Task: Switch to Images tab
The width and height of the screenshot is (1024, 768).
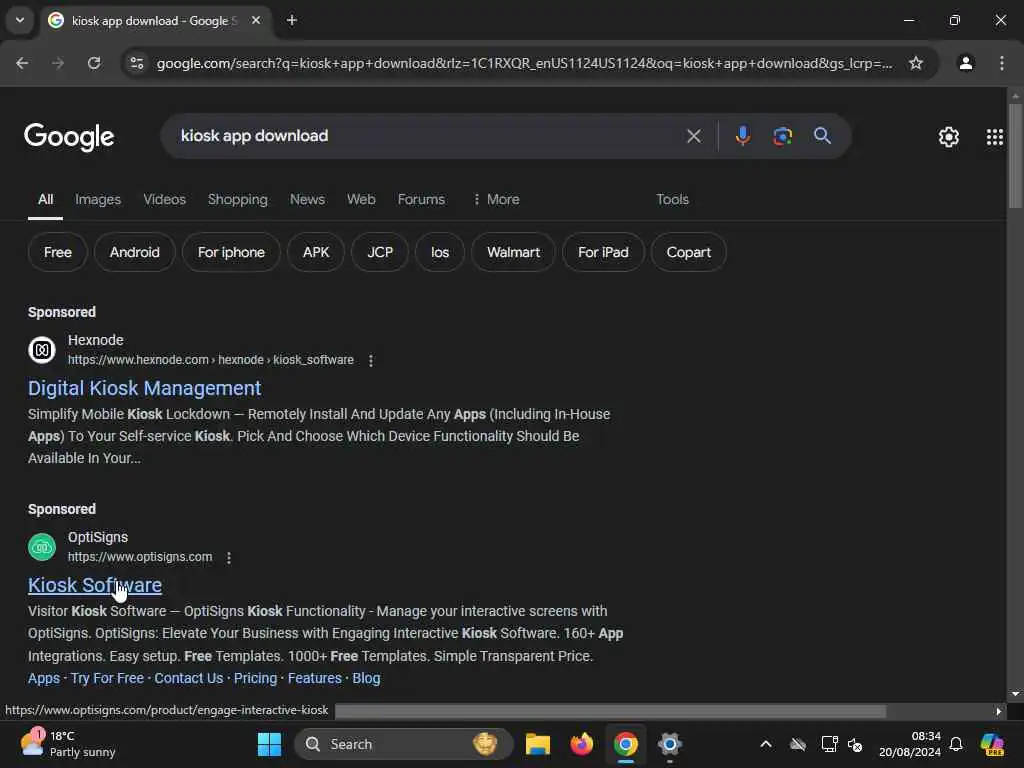Action: click(98, 200)
